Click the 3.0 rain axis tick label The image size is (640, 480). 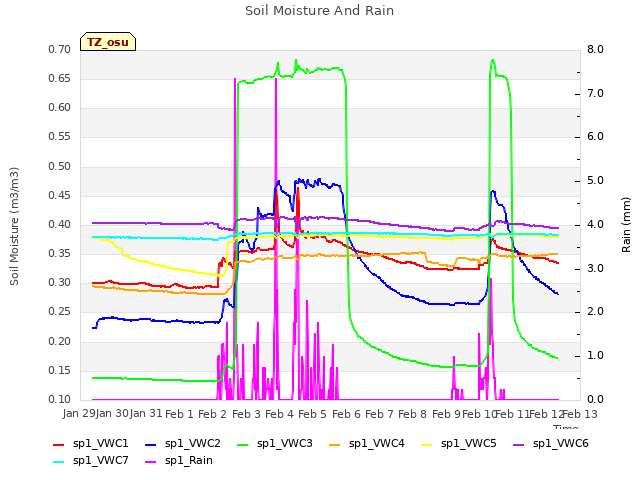click(595, 268)
